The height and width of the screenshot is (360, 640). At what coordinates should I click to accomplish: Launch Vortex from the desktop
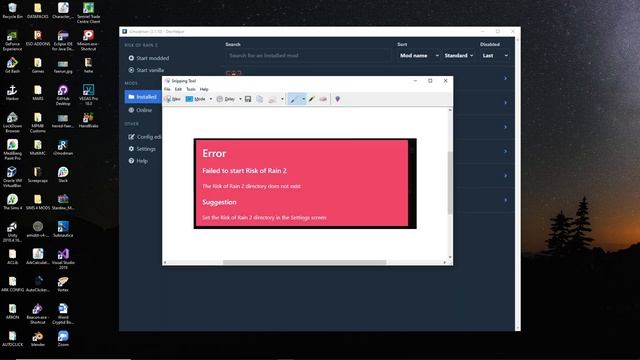coord(63,284)
